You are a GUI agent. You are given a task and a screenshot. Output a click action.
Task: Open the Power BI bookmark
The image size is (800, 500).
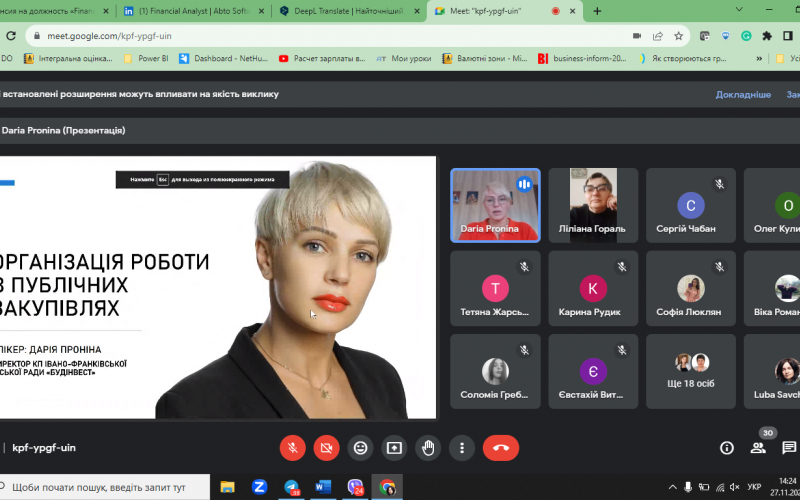tap(146, 59)
